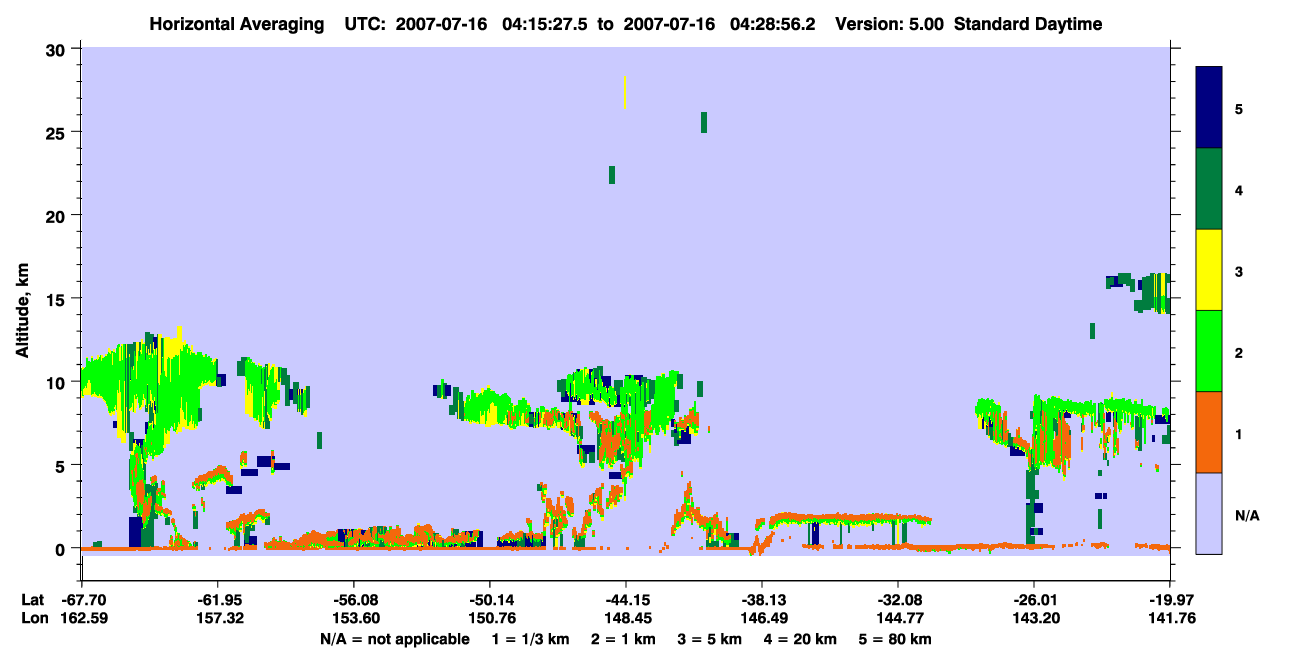Click end time '04:28:56.2' in title

point(774,24)
